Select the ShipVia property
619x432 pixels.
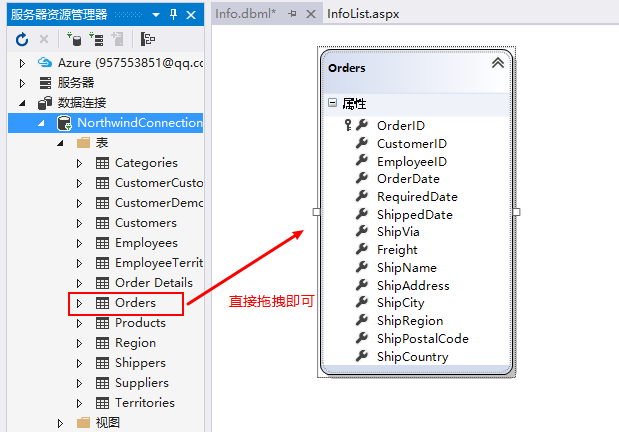tap(398, 232)
